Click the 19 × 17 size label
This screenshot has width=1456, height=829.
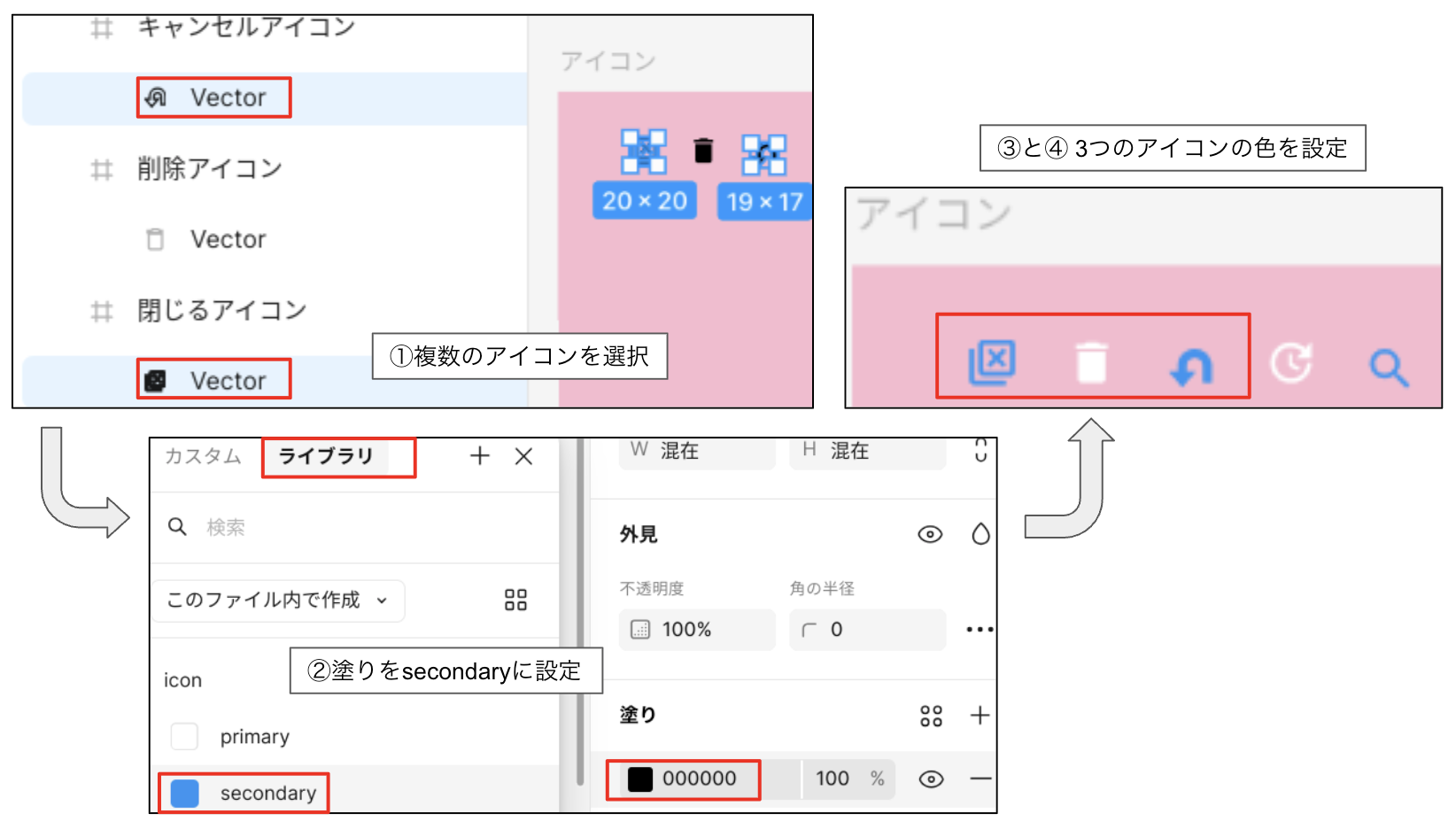(x=764, y=202)
